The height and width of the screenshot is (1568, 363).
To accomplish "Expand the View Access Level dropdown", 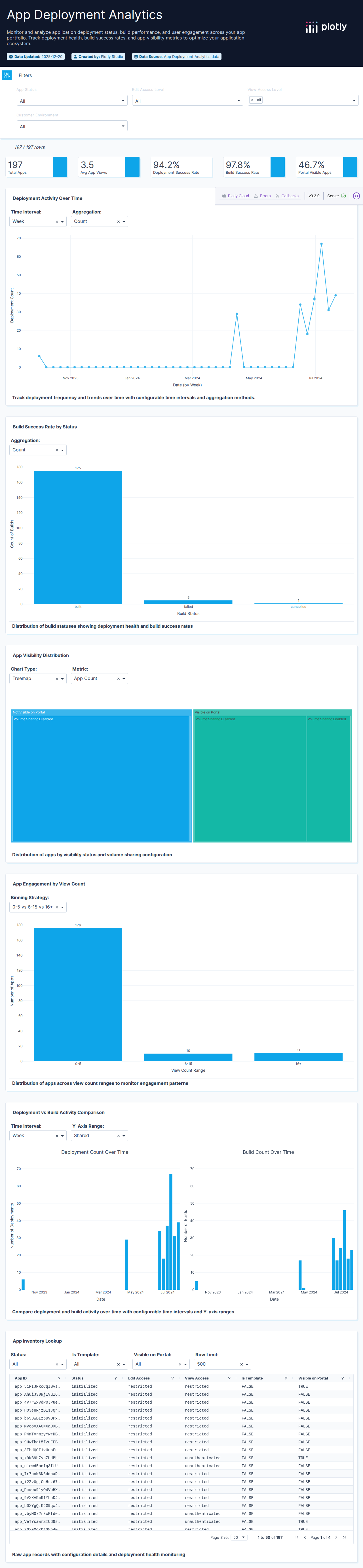I will tap(354, 101).
